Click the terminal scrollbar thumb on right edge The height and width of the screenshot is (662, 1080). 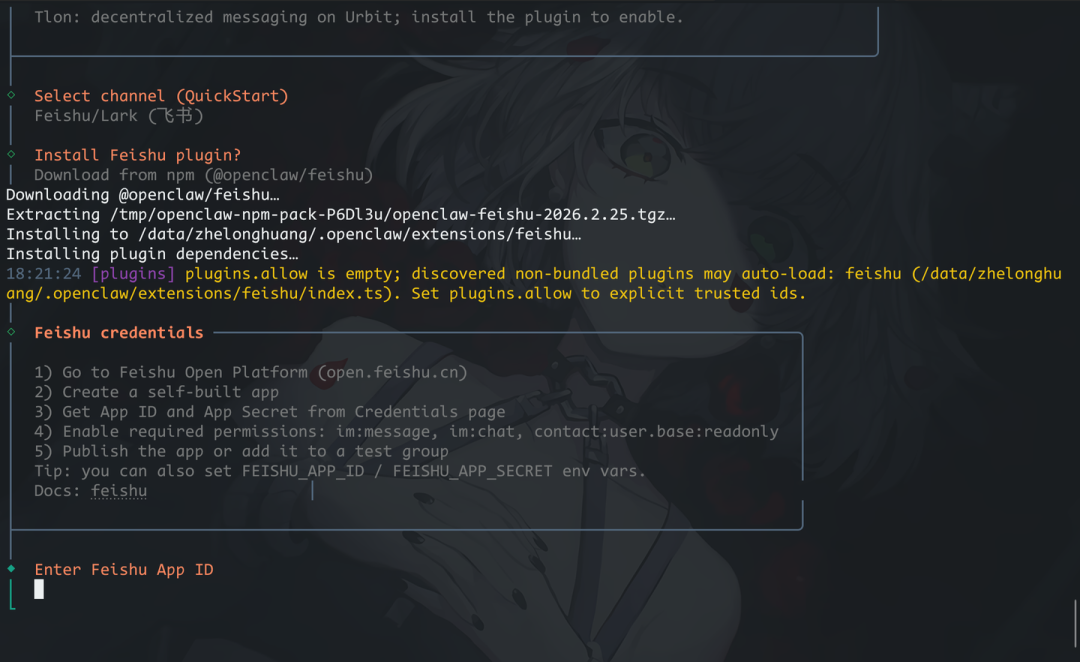click(1076, 622)
